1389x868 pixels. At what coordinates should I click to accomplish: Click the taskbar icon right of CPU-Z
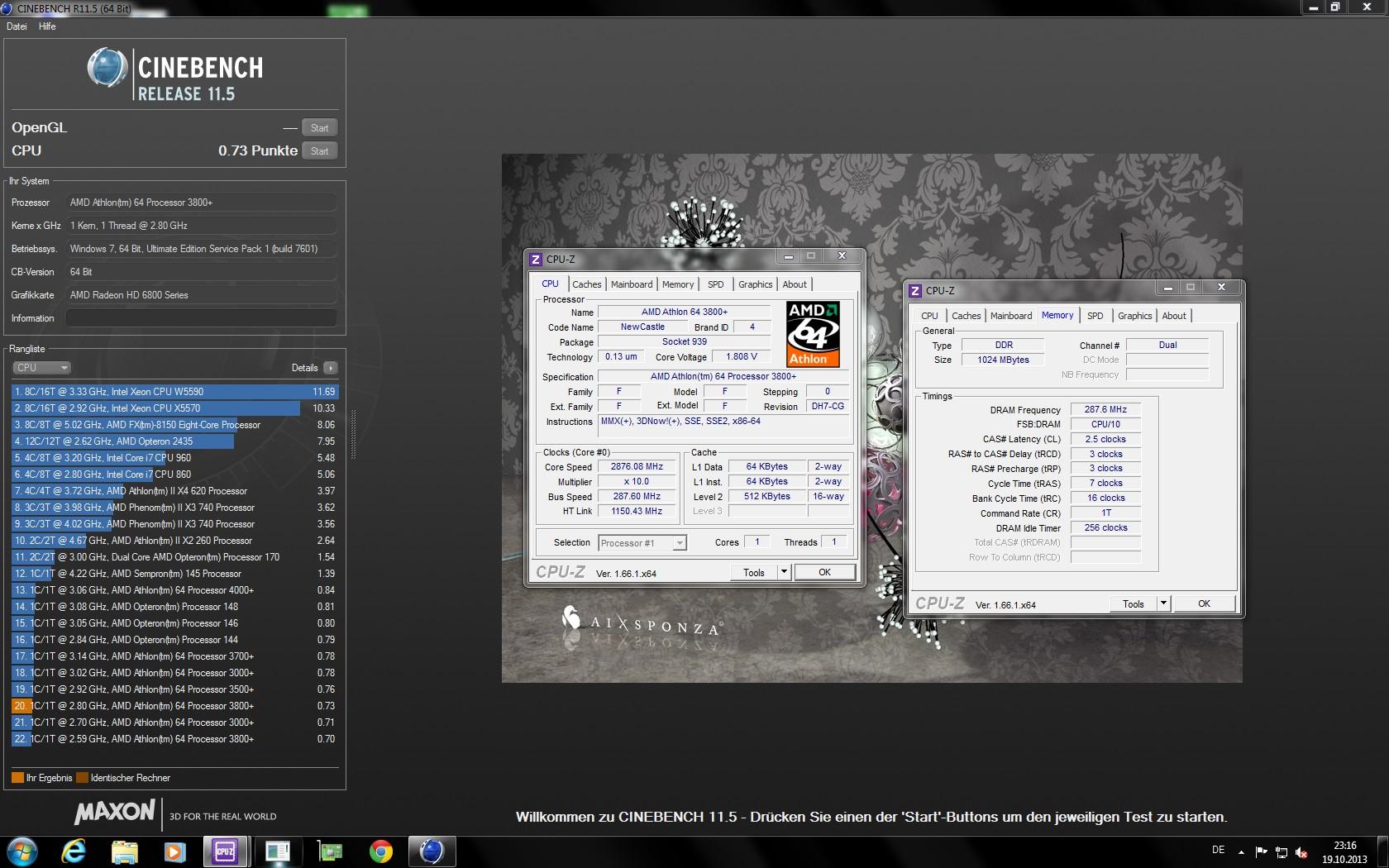click(278, 851)
